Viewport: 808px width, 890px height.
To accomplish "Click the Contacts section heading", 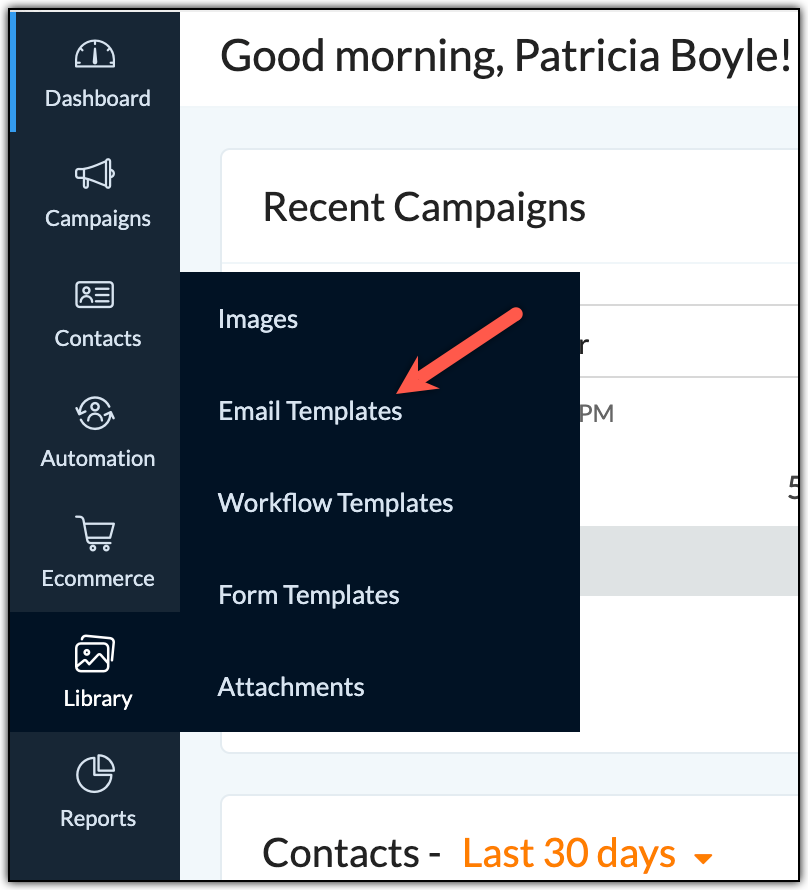I will coord(344,853).
